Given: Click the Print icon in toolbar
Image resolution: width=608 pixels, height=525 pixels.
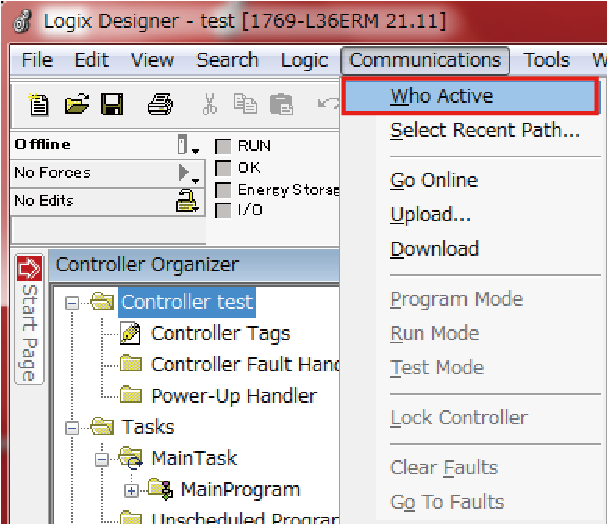Looking at the screenshot, I should coord(160,103).
